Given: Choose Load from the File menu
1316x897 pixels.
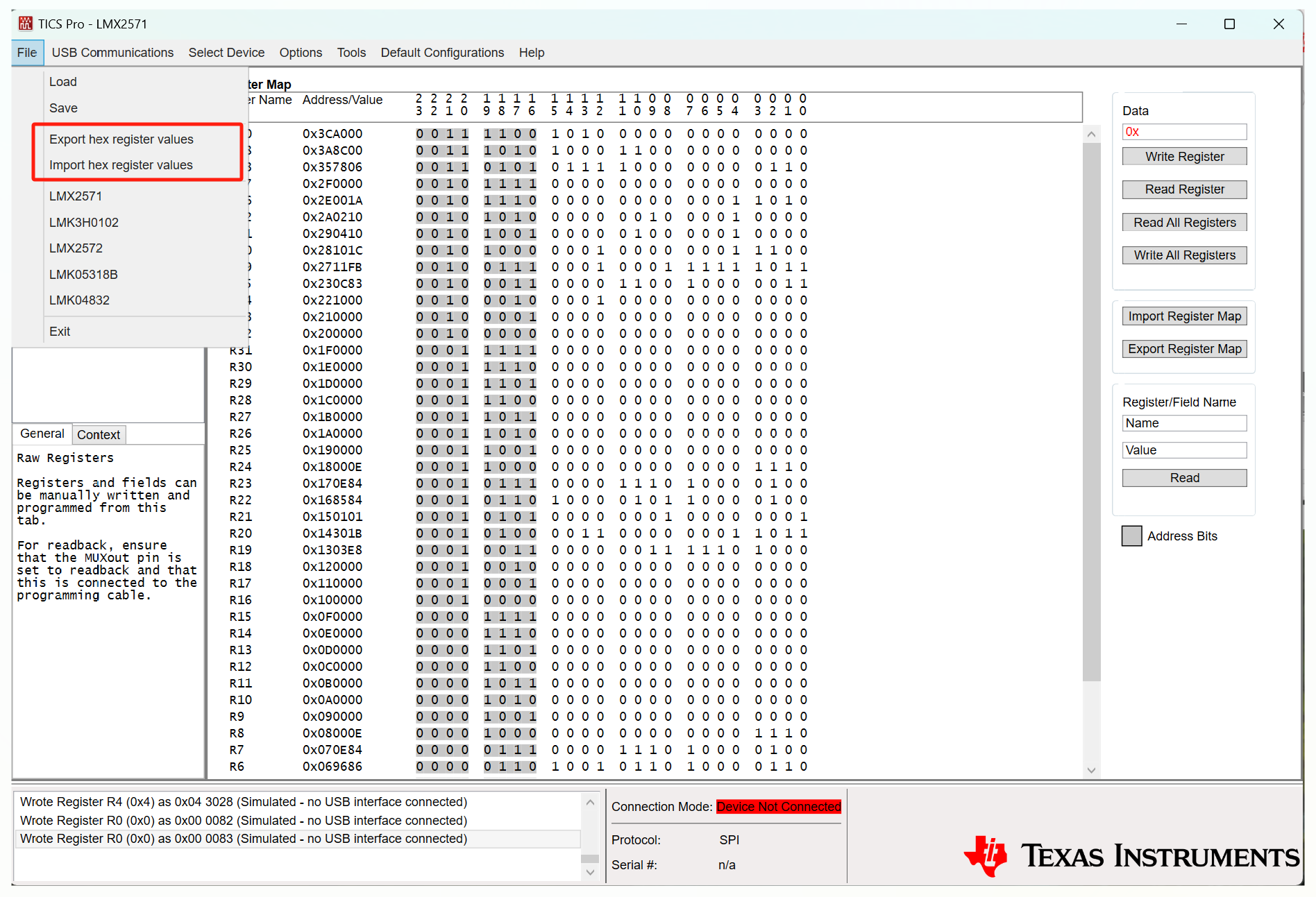Looking at the screenshot, I should [x=62, y=82].
